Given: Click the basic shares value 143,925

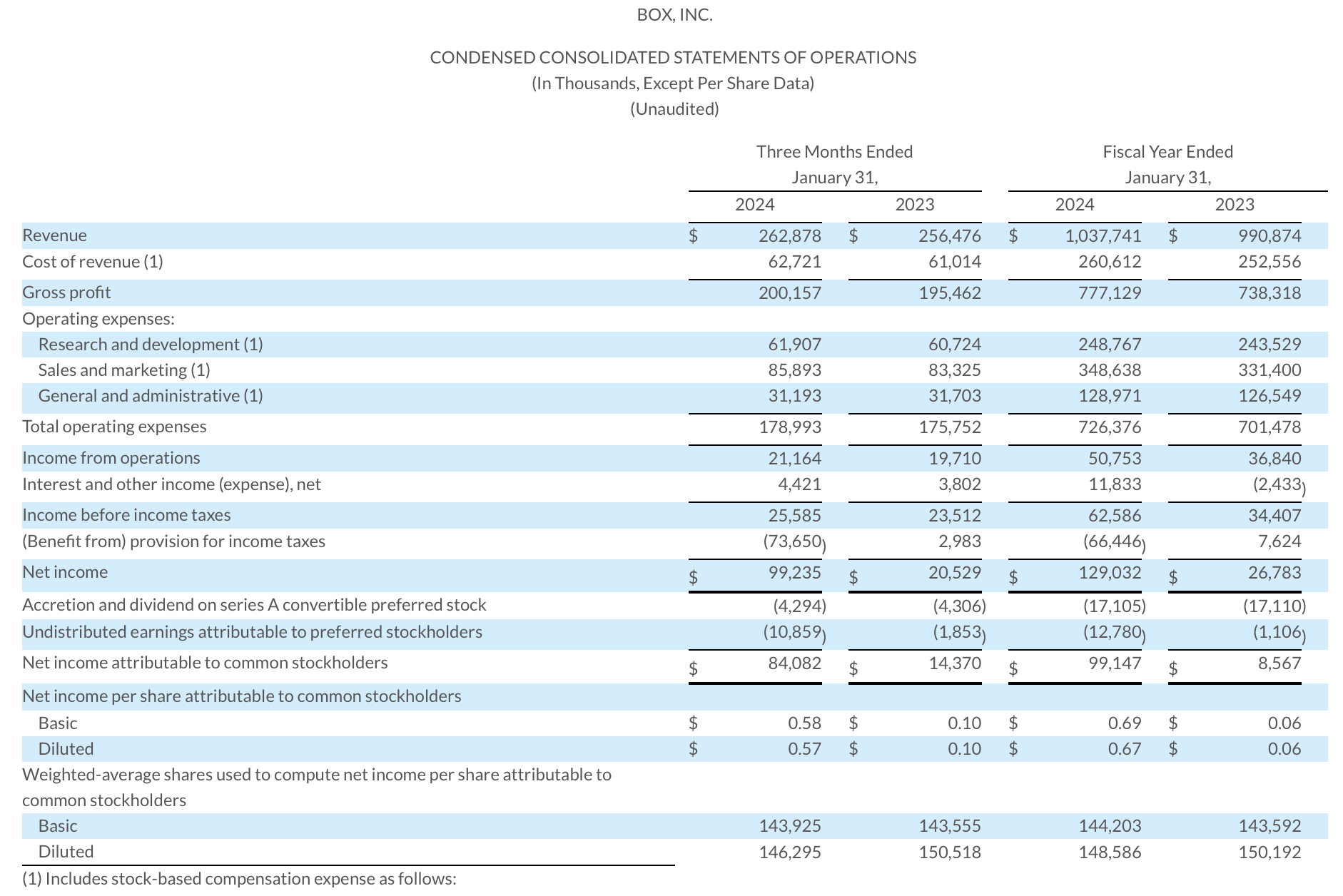Looking at the screenshot, I should tap(790, 826).
